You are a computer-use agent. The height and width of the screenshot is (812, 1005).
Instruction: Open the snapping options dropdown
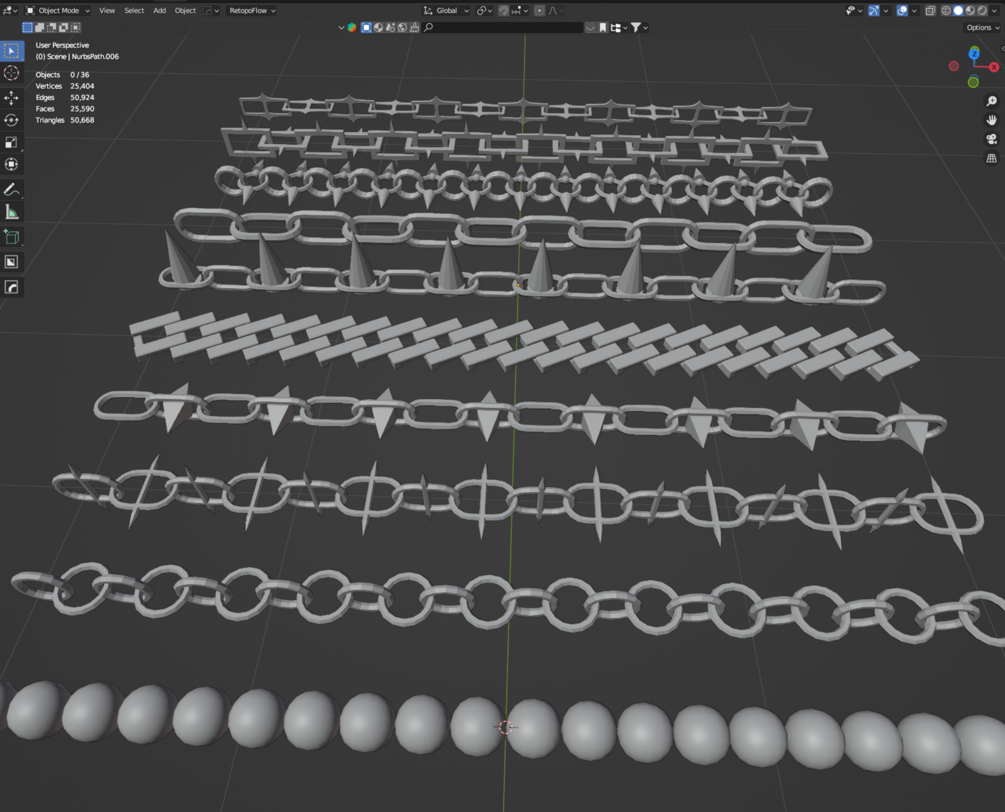520,10
